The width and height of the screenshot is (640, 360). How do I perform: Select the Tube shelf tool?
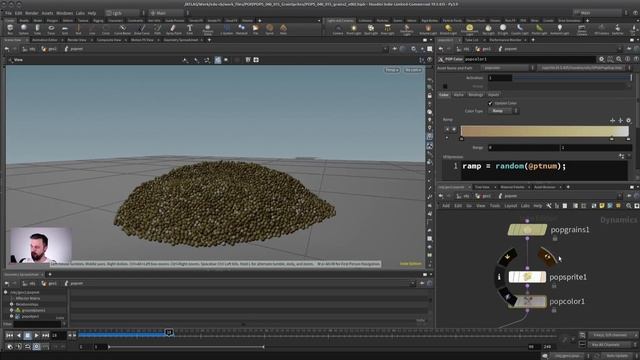[x=37, y=29]
